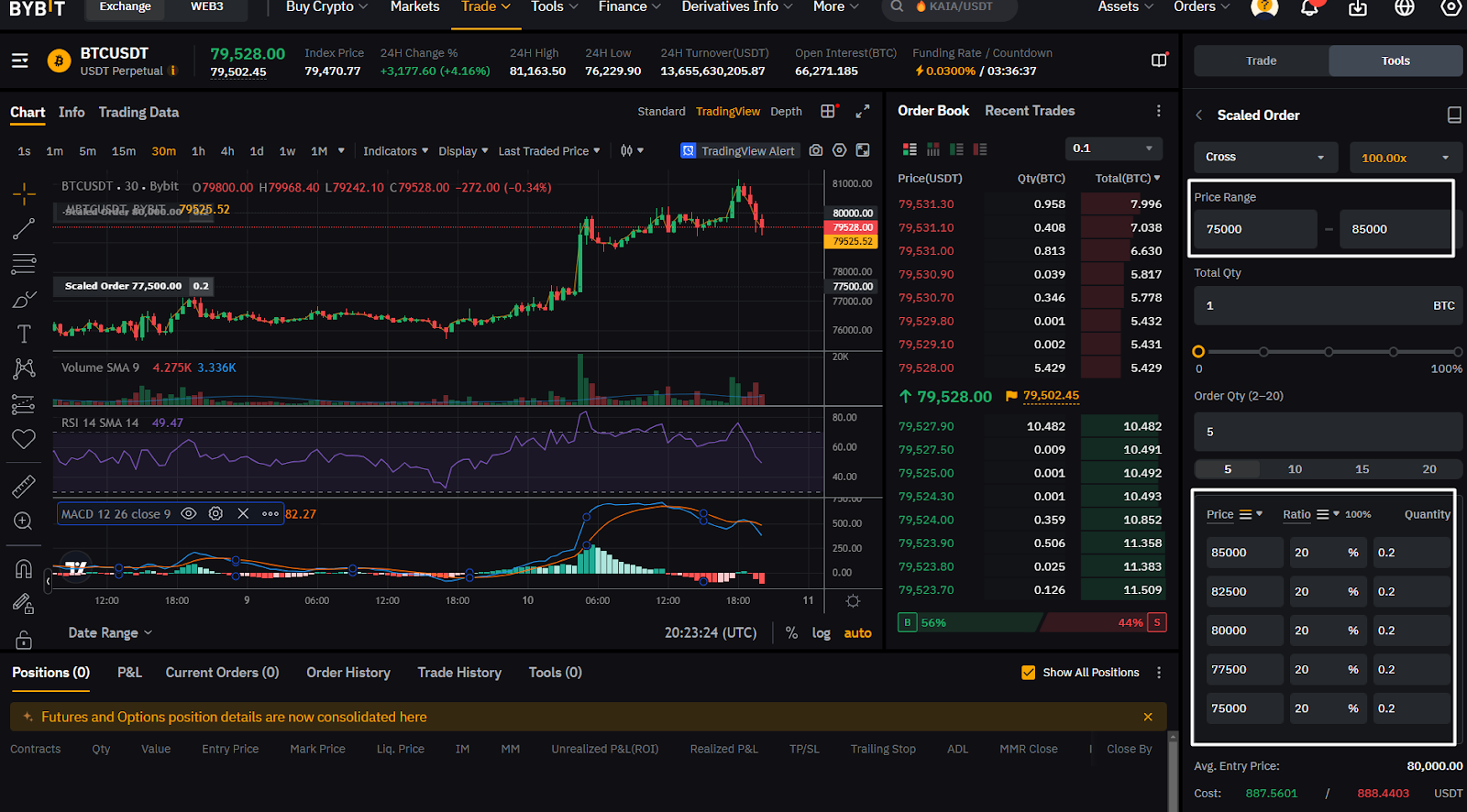The width and height of the screenshot is (1467, 812).
Task: Open MACD indicator settings gear
Action: (215, 514)
